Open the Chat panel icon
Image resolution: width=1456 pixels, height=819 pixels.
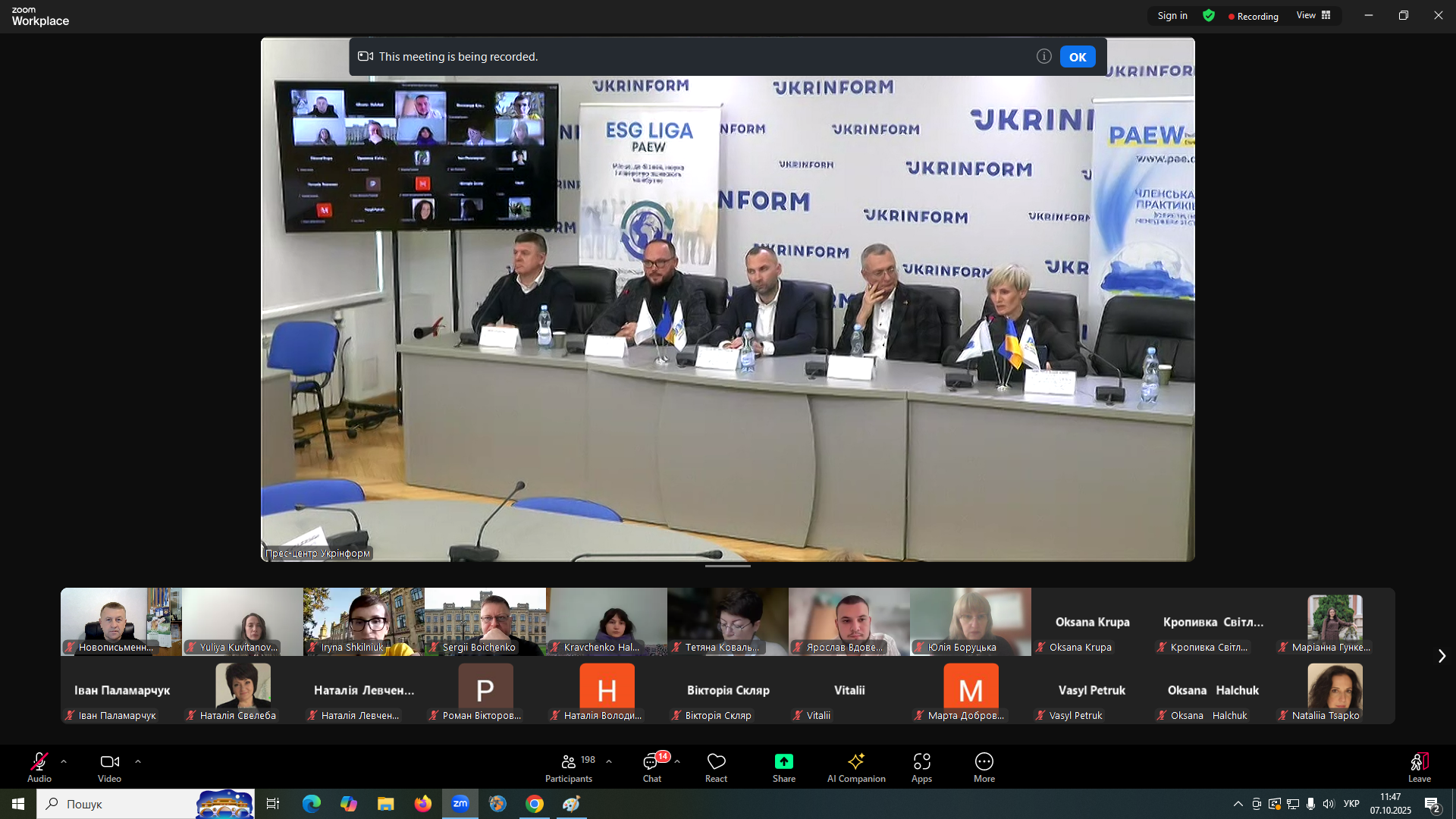pos(651,762)
